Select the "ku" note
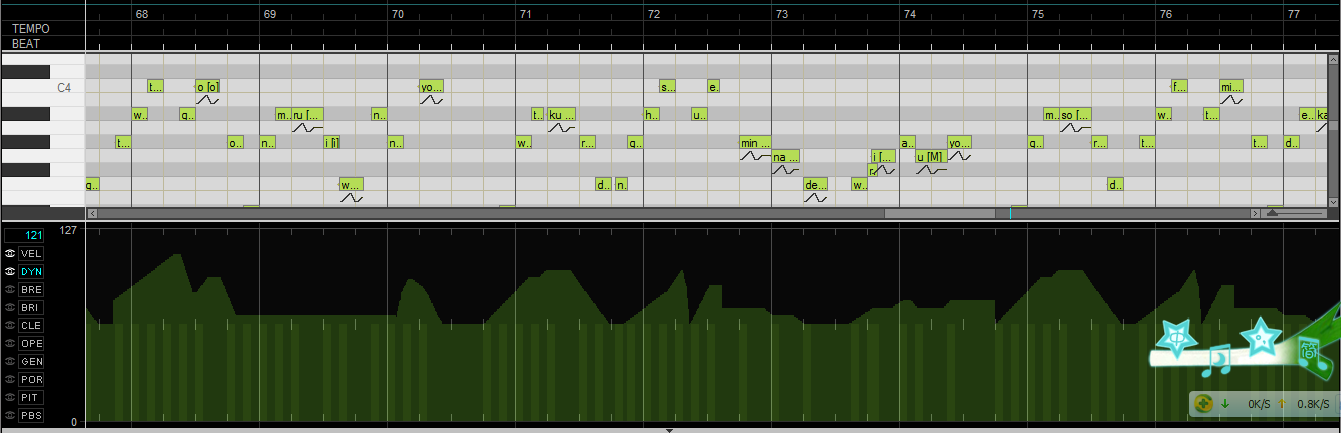The width and height of the screenshot is (1341, 433). [561, 115]
